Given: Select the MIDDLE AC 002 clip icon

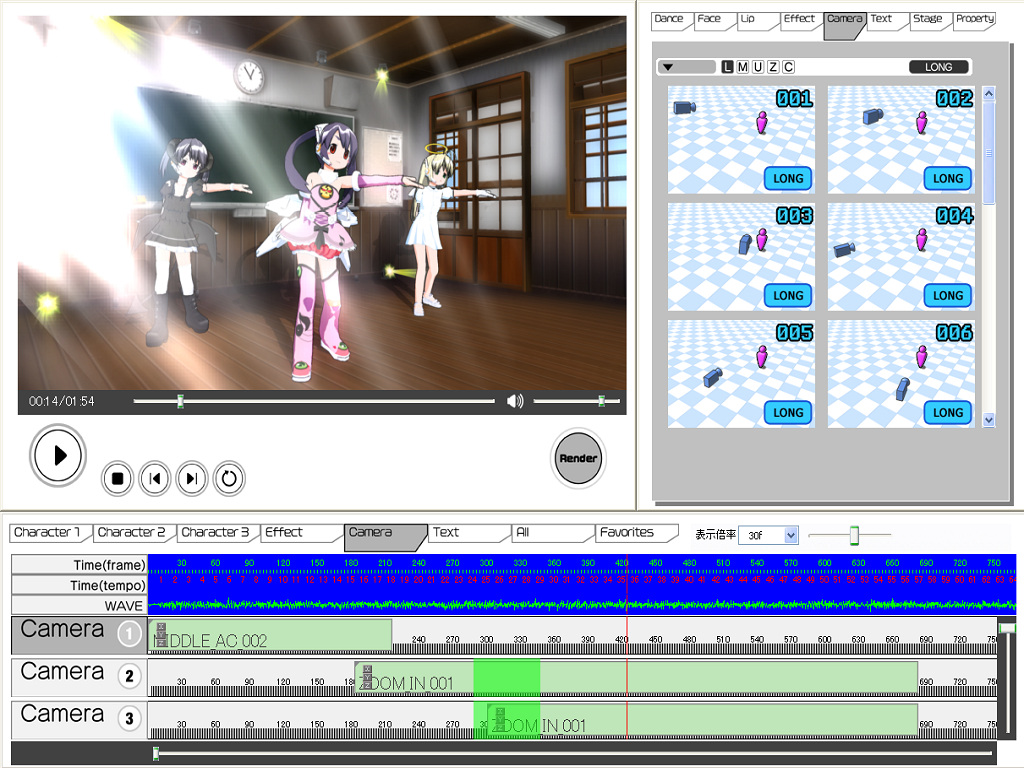Looking at the screenshot, I should [160, 634].
